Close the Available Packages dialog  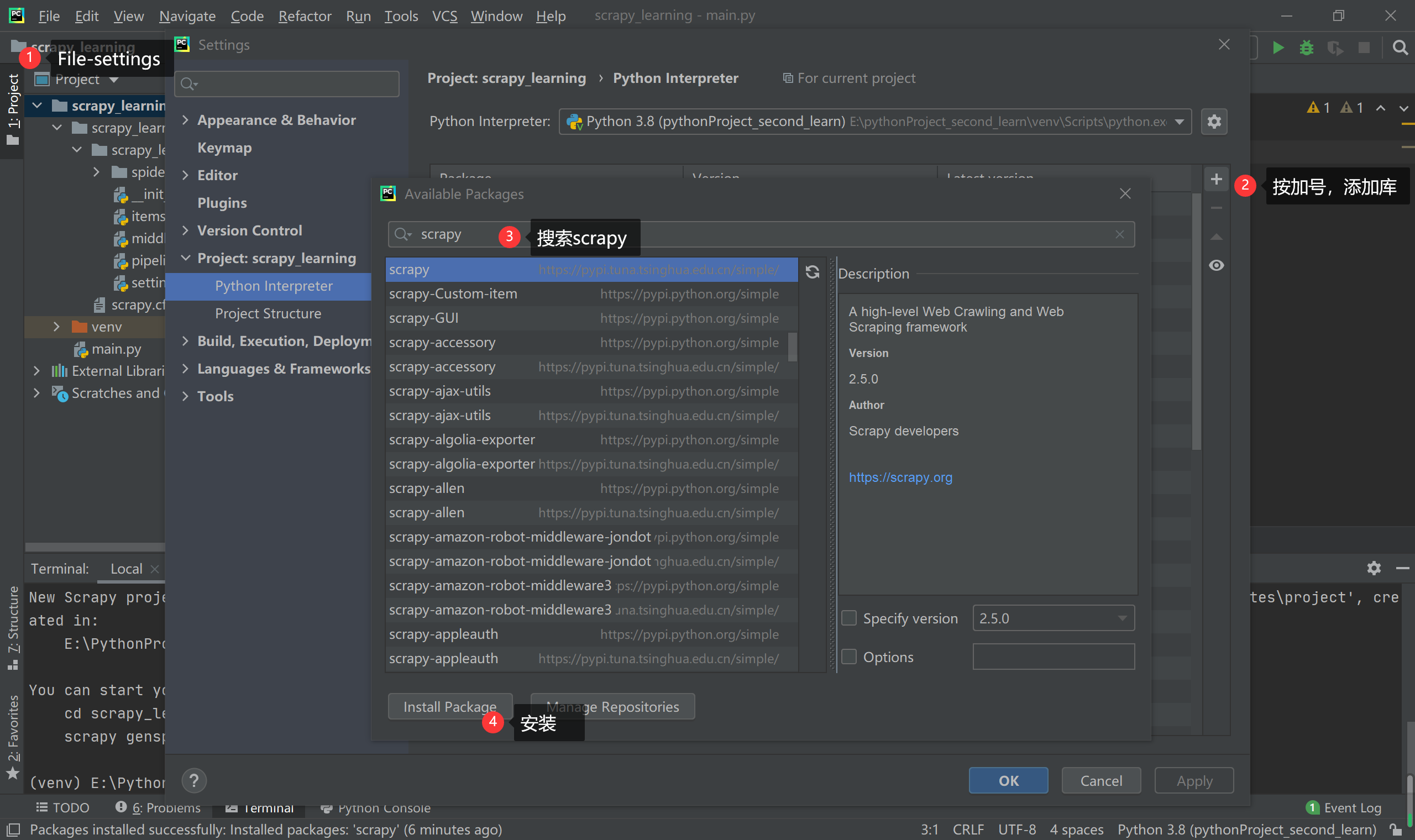(1125, 193)
